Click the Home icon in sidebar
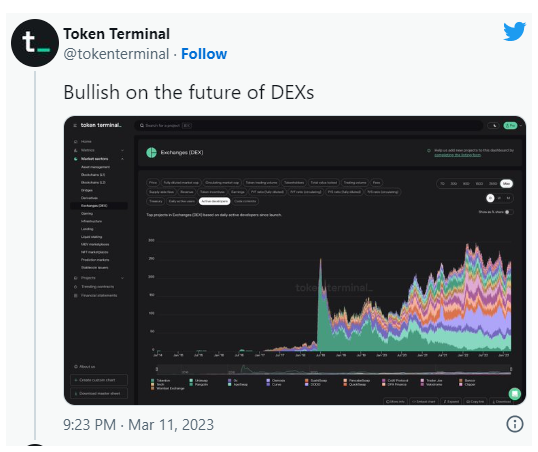The width and height of the screenshot is (538, 452). (75, 142)
